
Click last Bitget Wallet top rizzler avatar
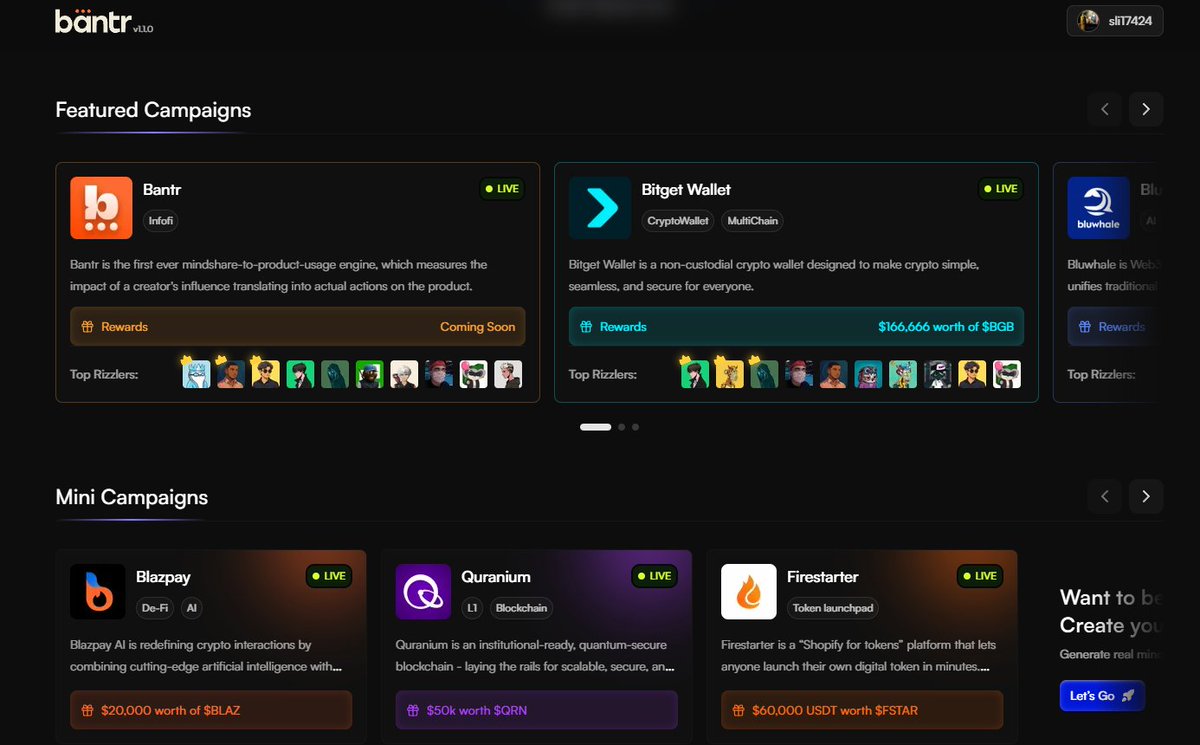tap(1007, 374)
